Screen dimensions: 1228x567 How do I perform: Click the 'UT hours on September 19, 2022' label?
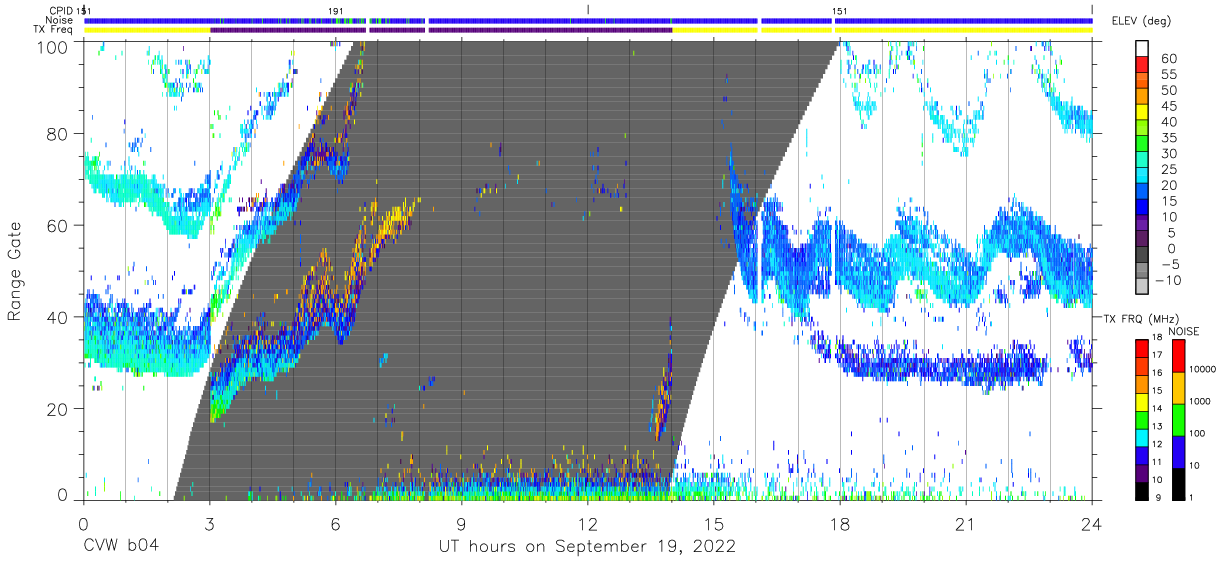pos(587,547)
